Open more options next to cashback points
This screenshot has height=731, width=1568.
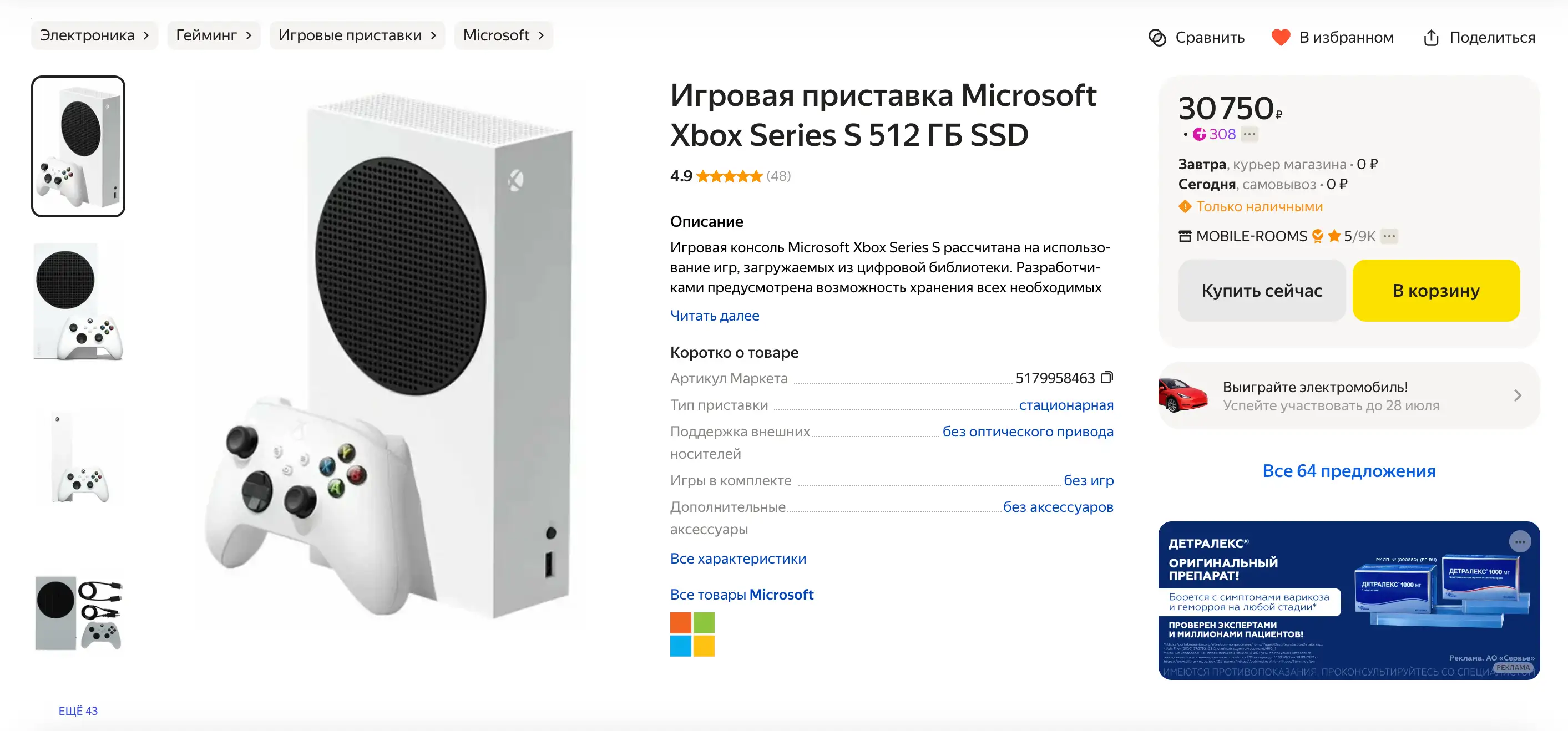1249,135
